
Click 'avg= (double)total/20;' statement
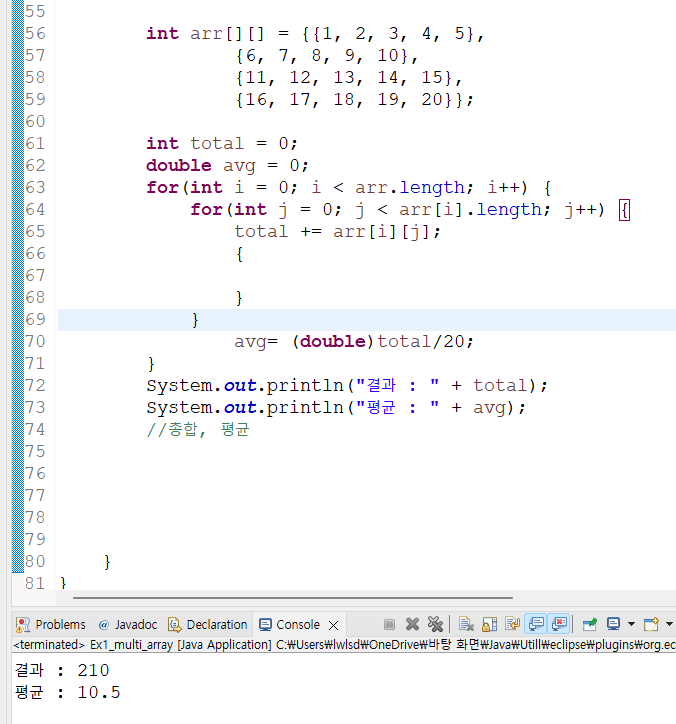point(354,342)
